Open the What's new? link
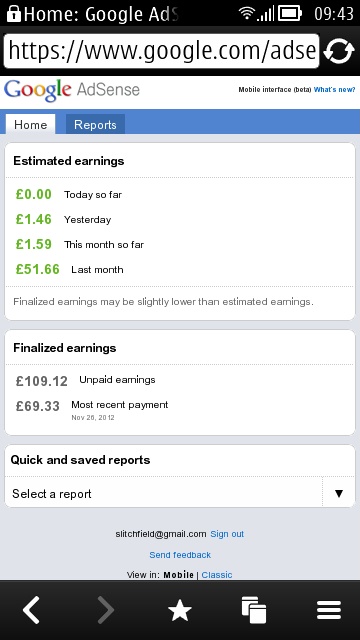The height and width of the screenshot is (640, 360). click(x=334, y=90)
